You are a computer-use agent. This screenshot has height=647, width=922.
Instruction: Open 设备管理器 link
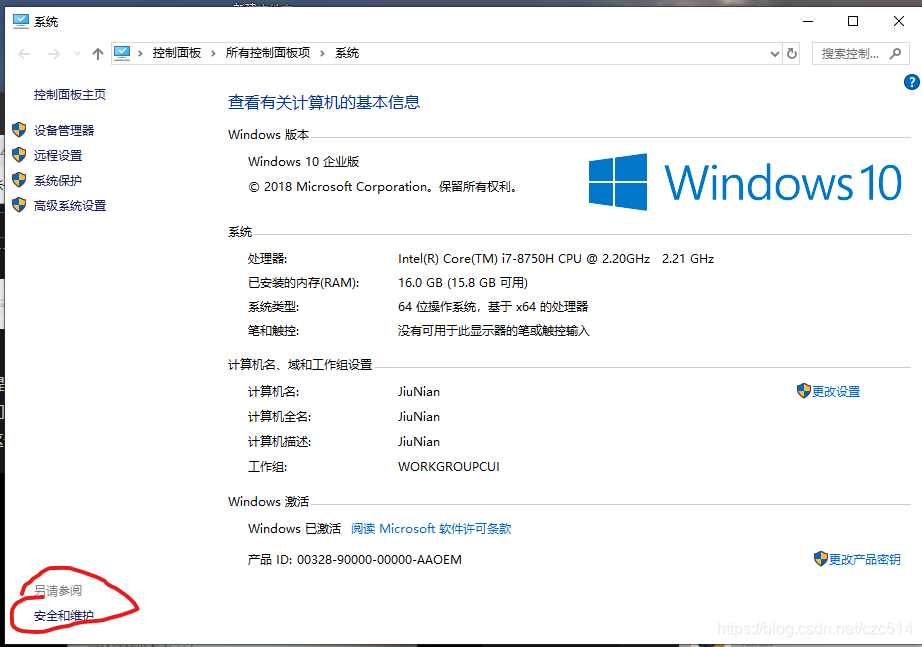[x=64, y=131]
